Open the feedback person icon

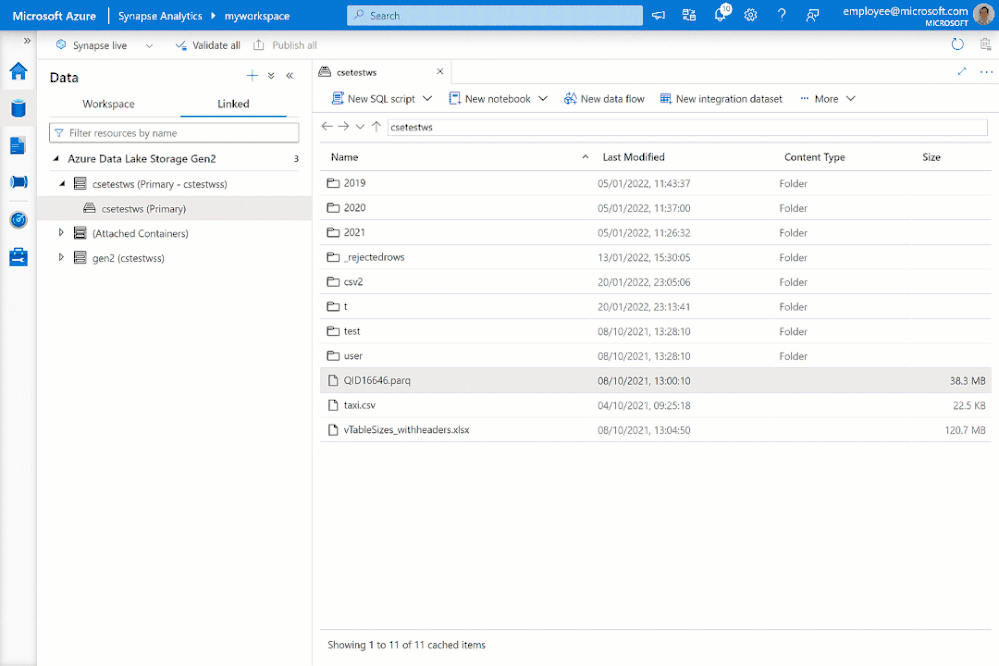(812, 15)
